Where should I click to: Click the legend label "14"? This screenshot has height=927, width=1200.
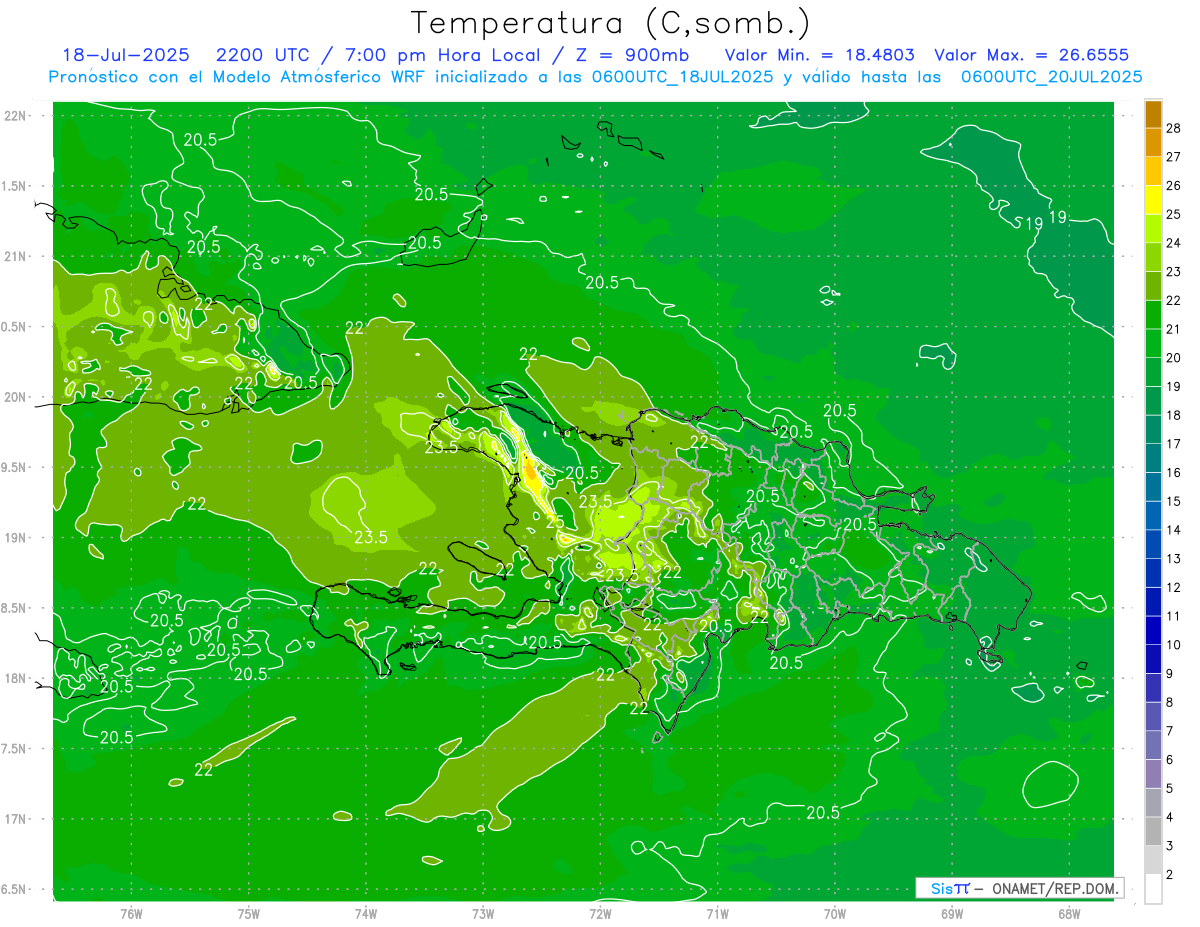click(1173, 530)
